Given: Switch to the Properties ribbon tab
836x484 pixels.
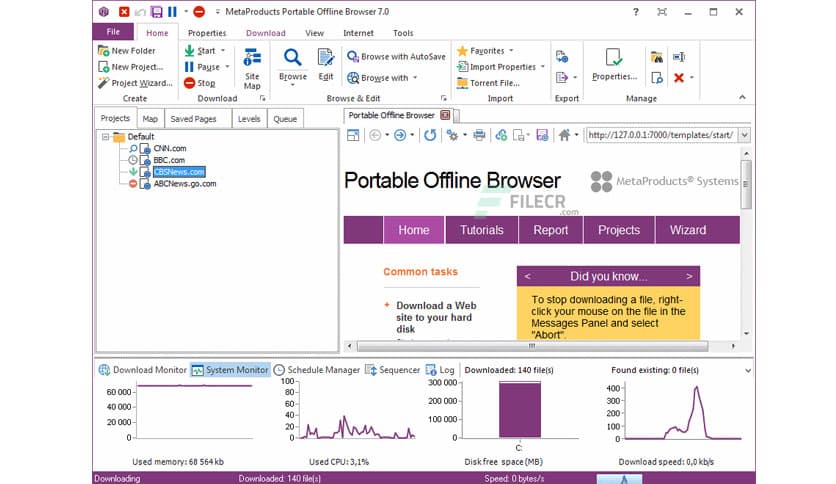Looking at the screenshot, I should (207, 33).
